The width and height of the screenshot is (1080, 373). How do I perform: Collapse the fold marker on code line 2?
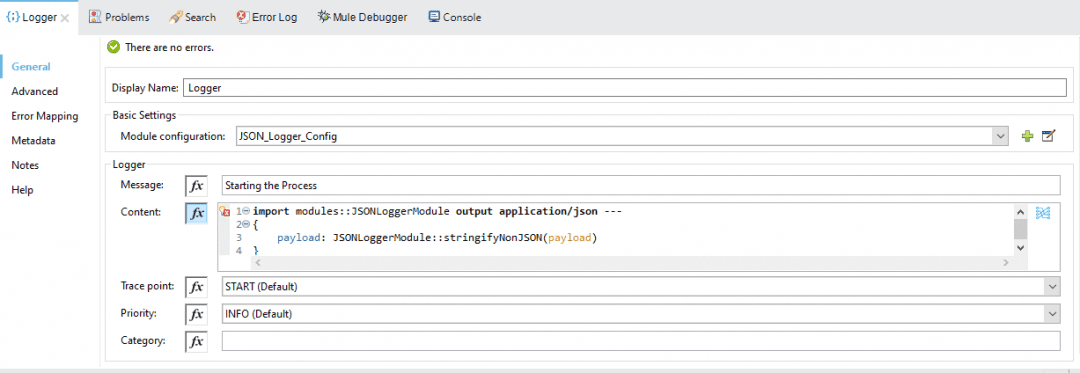click(x=245, y=224)
